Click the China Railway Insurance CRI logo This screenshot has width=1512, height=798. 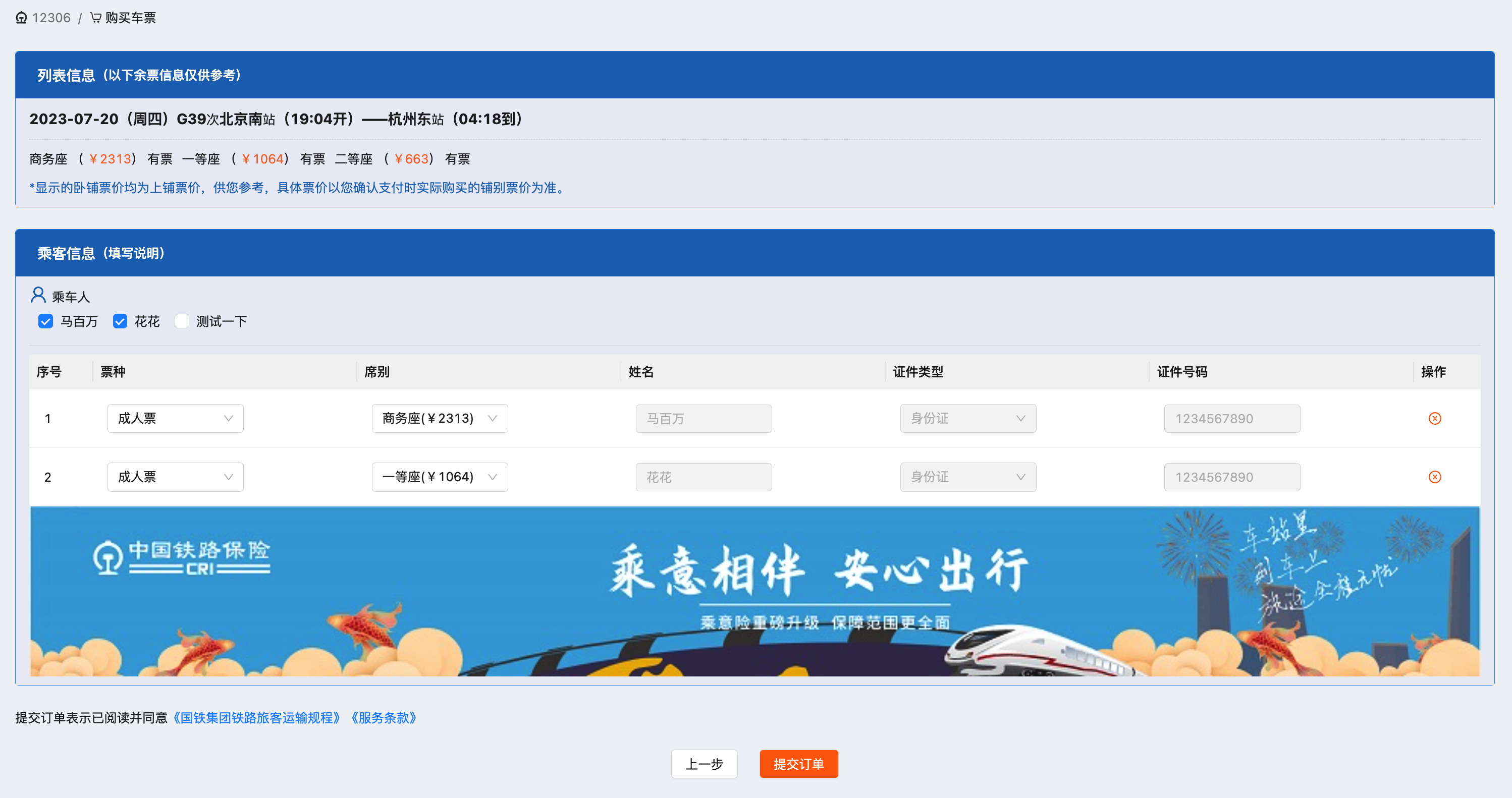tap(181, 558)
